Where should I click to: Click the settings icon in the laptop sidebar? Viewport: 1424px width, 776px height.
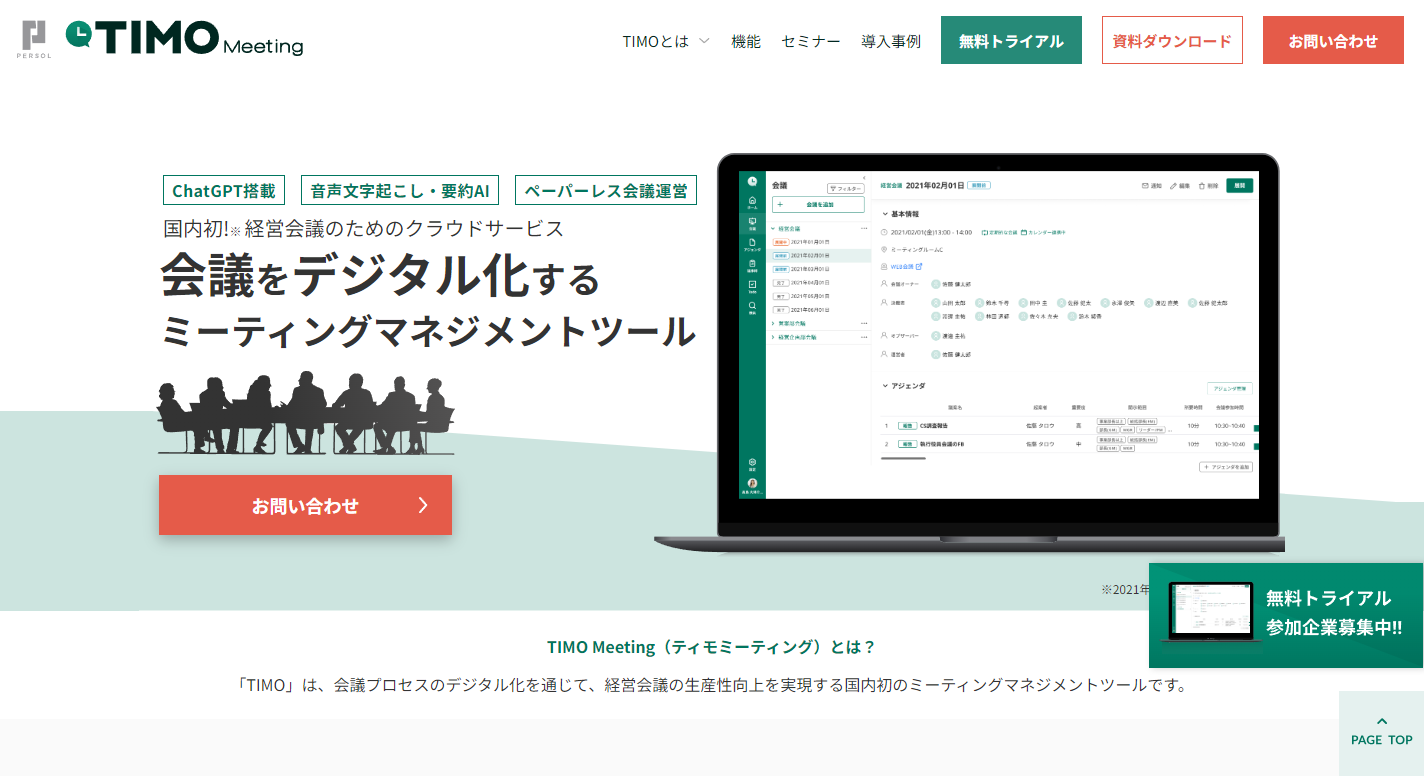pyautogui.click(x=752, y=463)
